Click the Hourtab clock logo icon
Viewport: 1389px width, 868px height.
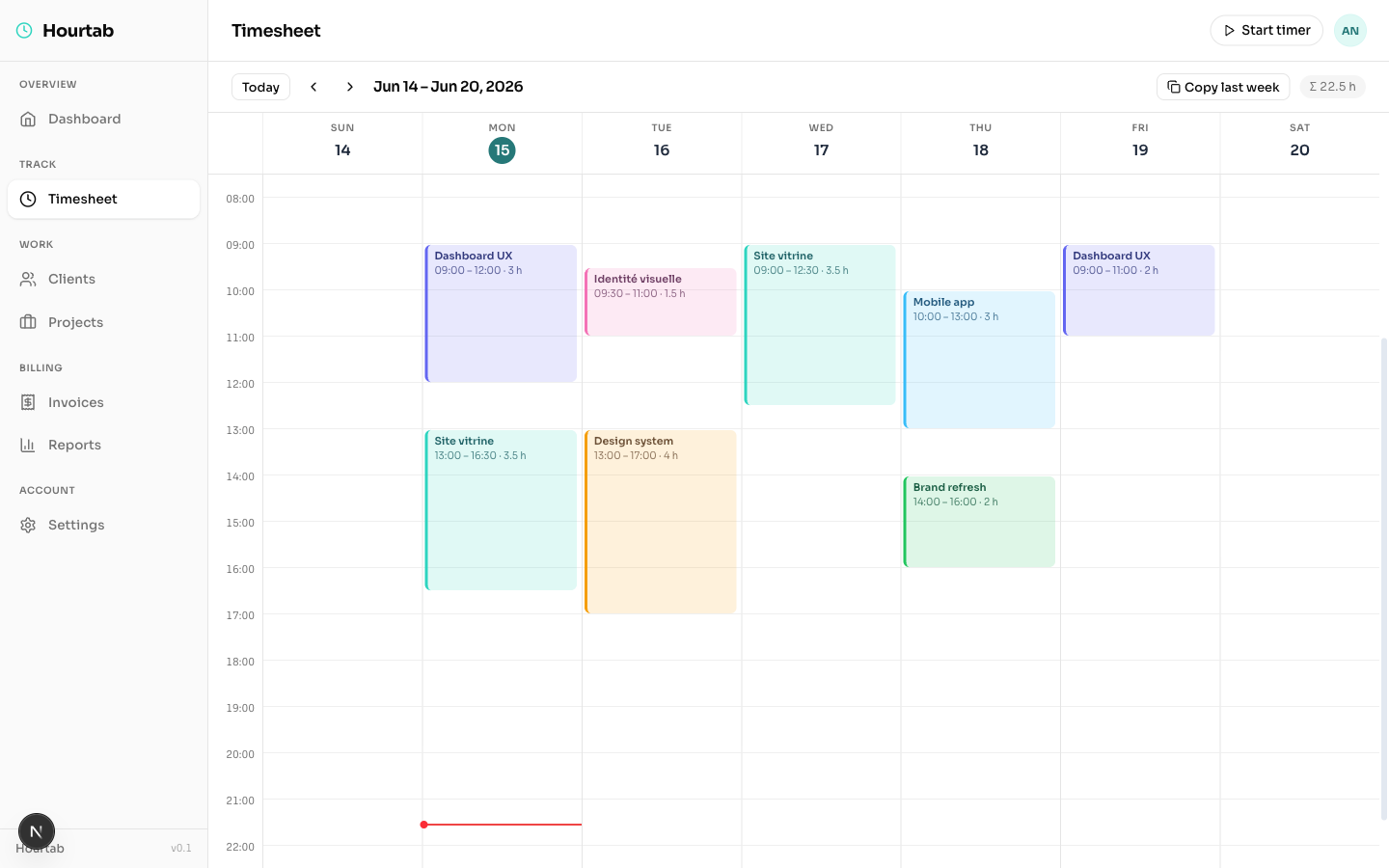(x=24, y=31)
